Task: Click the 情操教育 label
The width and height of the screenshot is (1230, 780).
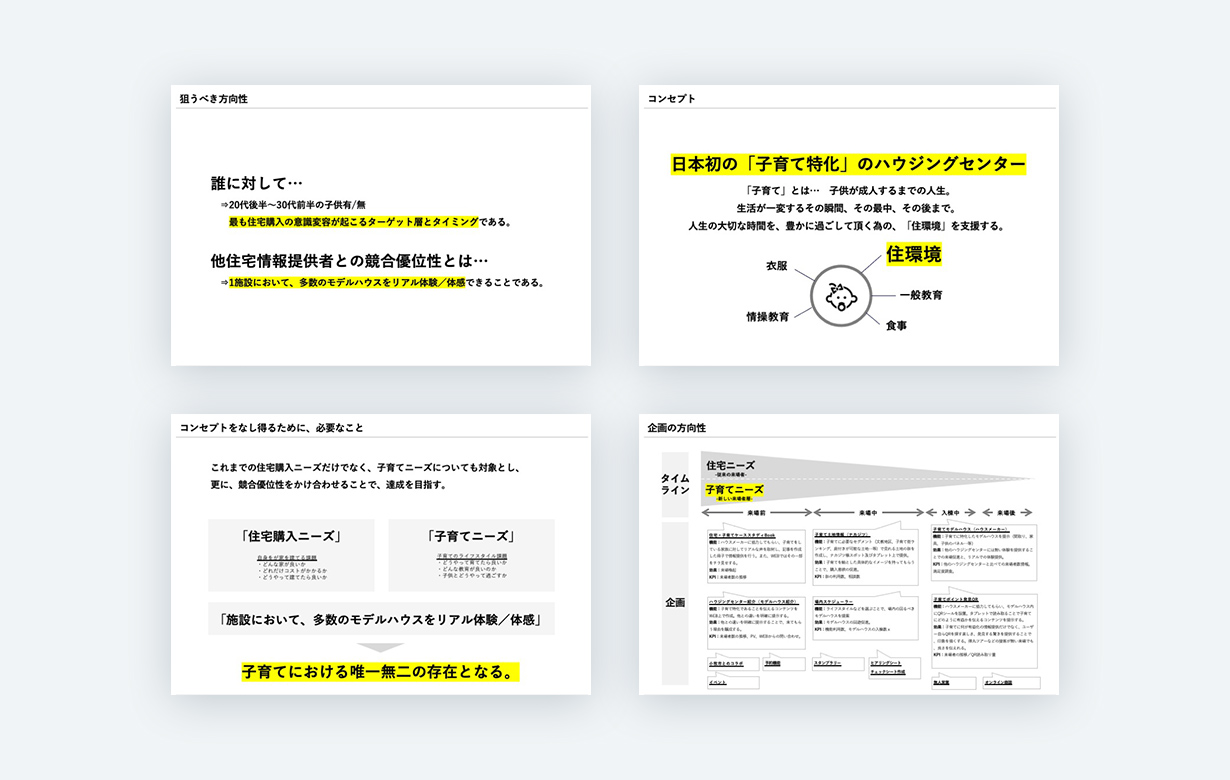Action: (767, 316)
